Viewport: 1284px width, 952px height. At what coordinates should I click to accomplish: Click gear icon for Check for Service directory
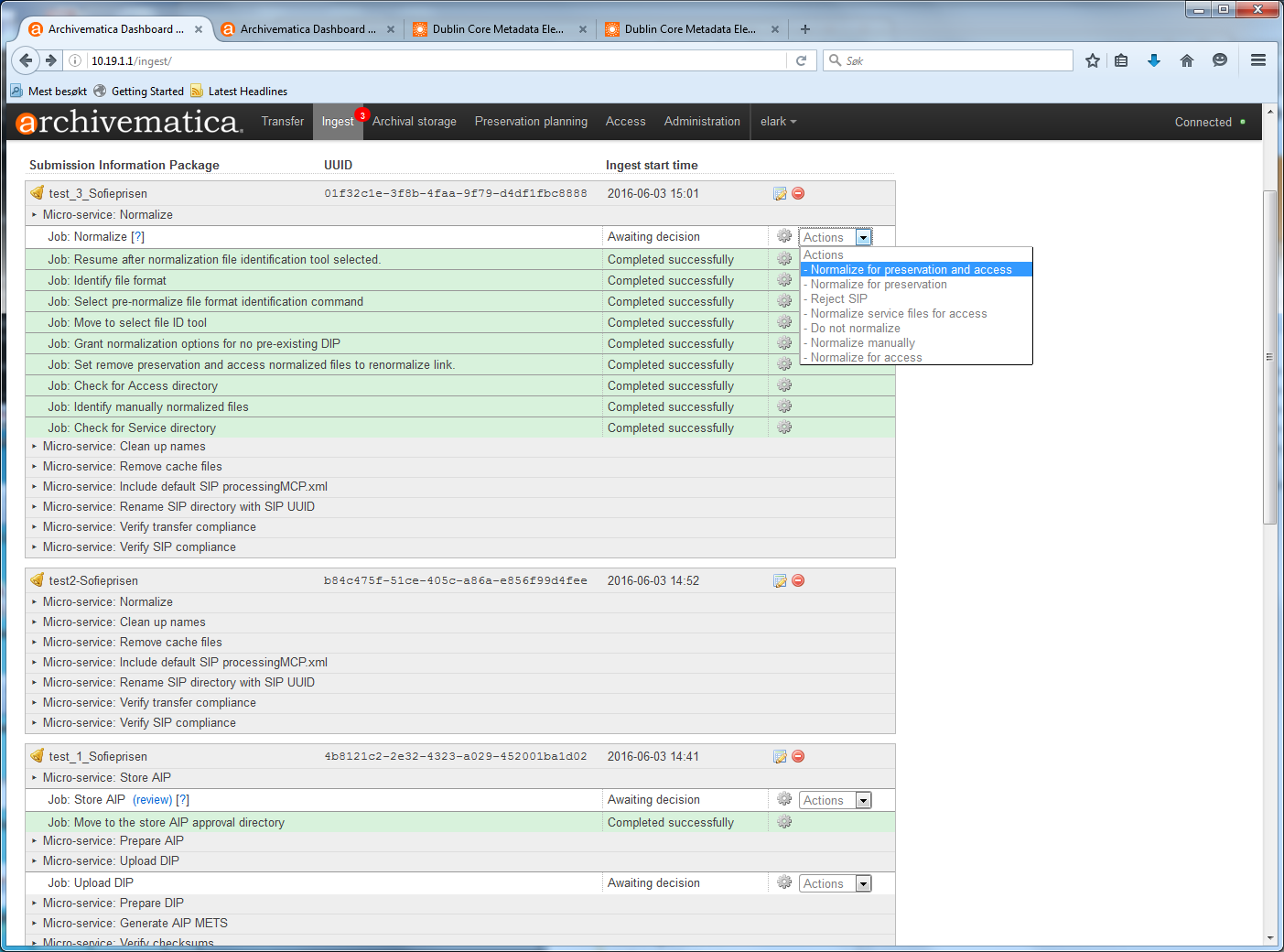pyautogui.click(x=784, y=427)
